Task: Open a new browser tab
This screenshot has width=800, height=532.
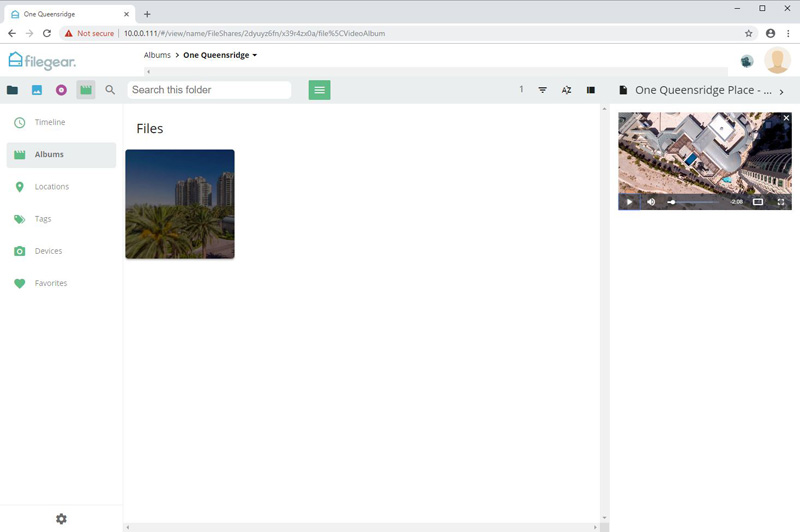Action: point(147,14)
